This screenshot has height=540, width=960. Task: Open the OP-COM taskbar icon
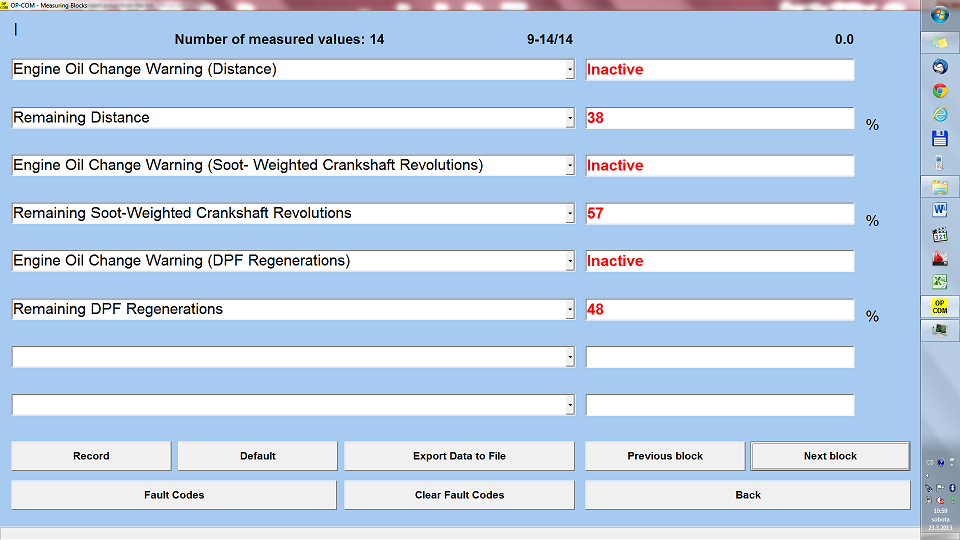pos(939,307)
